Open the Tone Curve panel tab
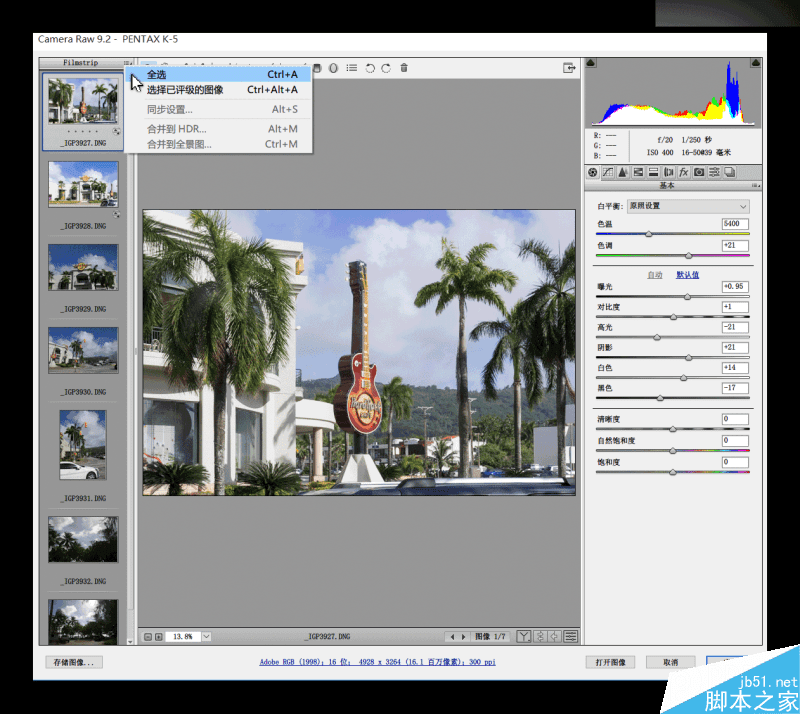This screenshot has height=714, width=800. click(608, 173)
